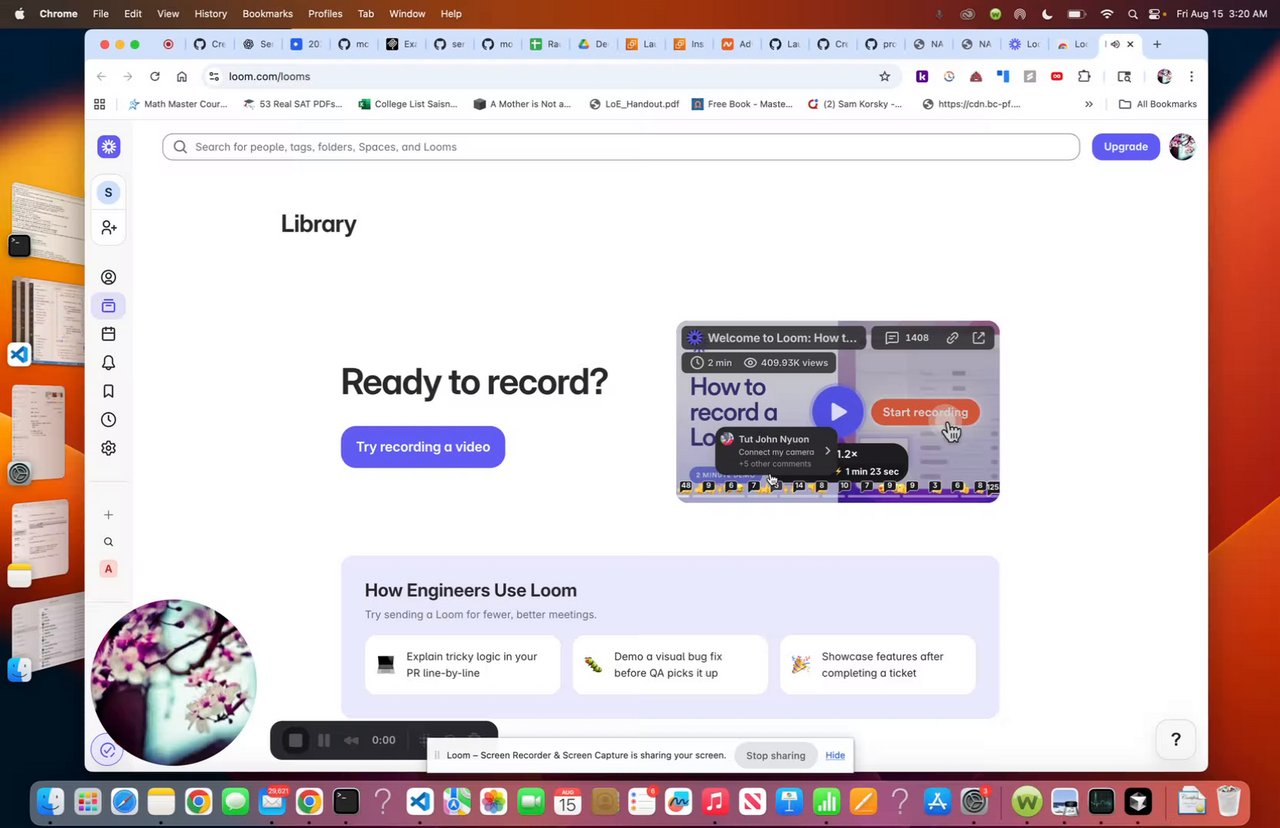
Task: Open Visual Studio Code from the Dock
Action: pos(420,801)
